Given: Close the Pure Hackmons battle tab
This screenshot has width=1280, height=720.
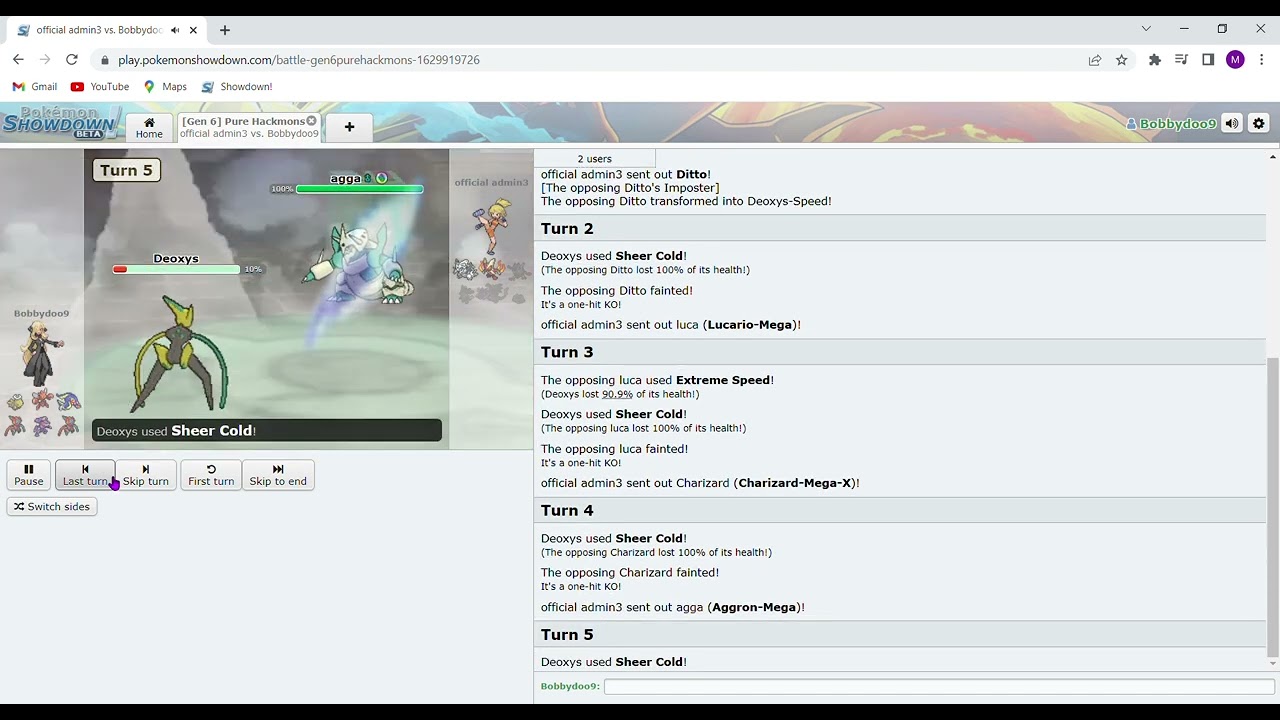Looking at the screenshot, I should (x=311, y=121).
